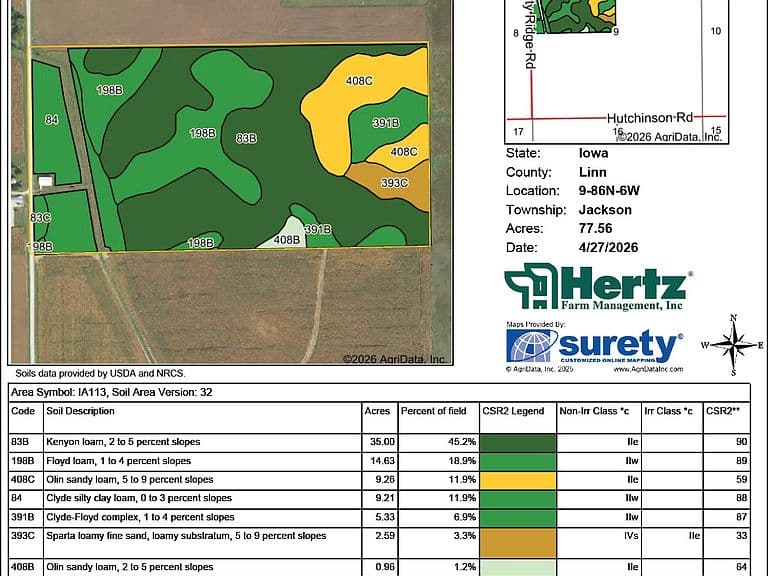Click the 2.59 acres value
This screenshot has height=576, width=768.
385,536
